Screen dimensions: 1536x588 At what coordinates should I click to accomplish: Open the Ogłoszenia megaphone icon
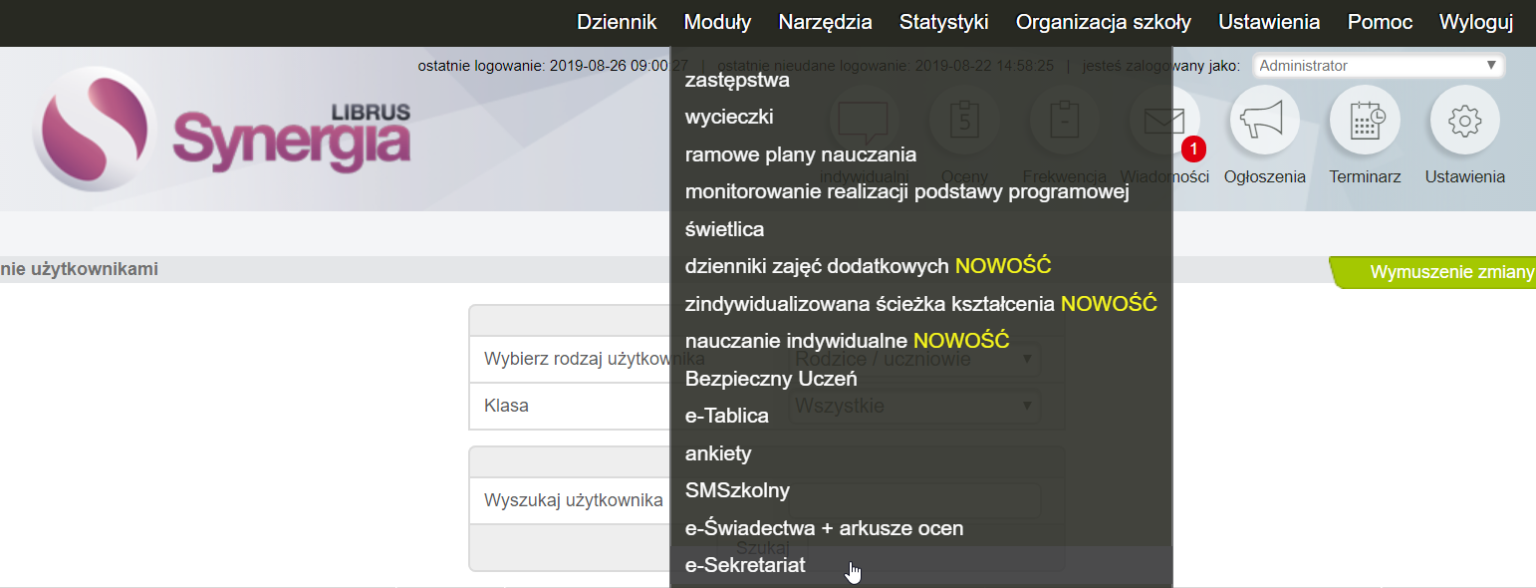[x=1264, y=122]
